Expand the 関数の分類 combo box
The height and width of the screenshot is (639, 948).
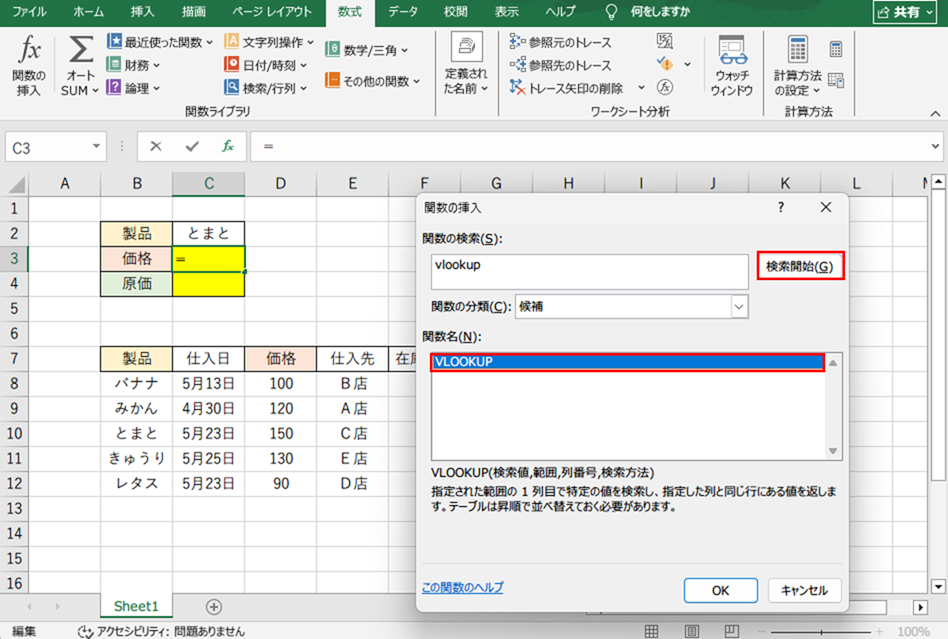(738, 307)
